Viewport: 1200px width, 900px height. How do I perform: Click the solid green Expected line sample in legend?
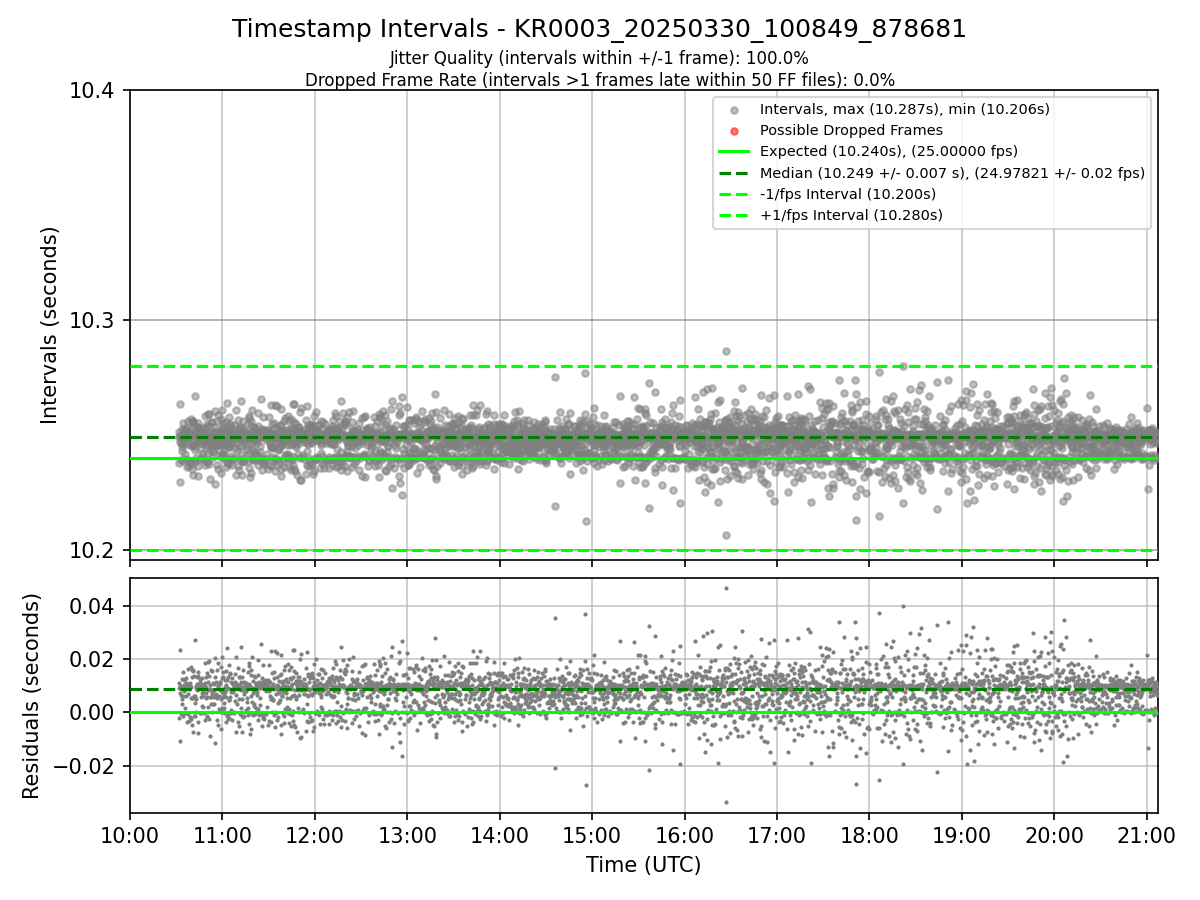(x=734, y=152)
